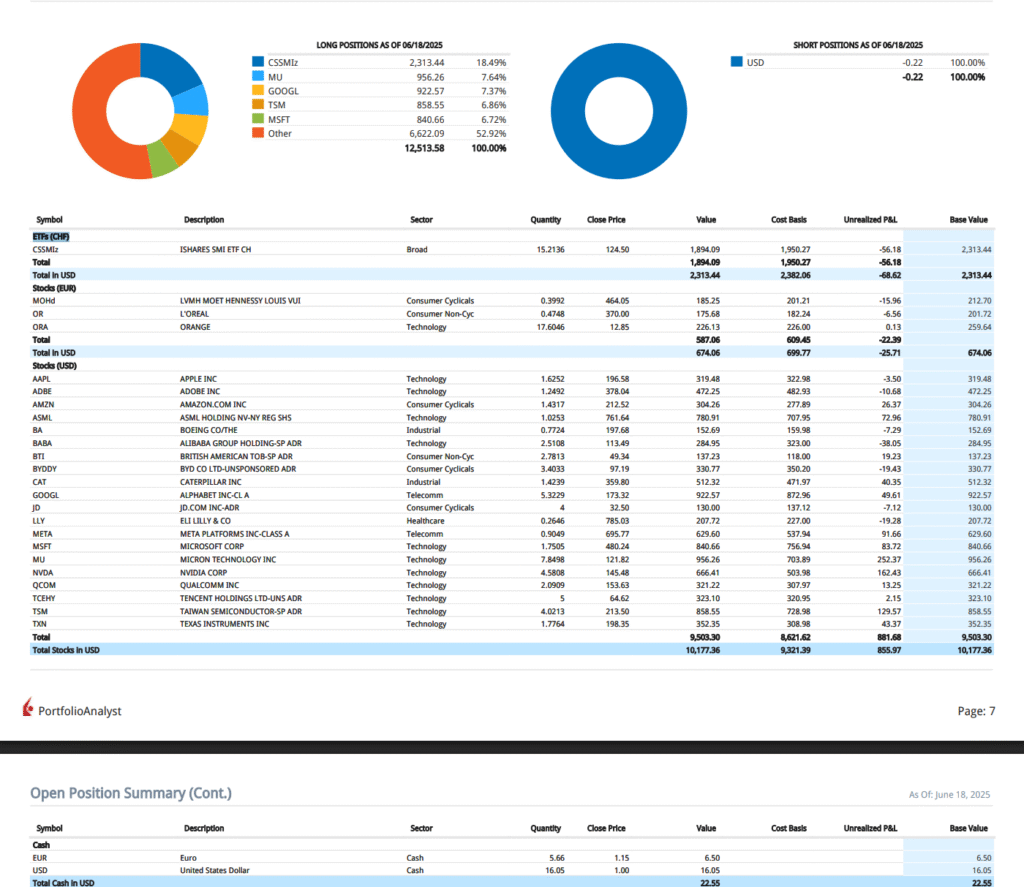Click the 'As Of: June 18, 2025' date

click(x=950, y=795)
